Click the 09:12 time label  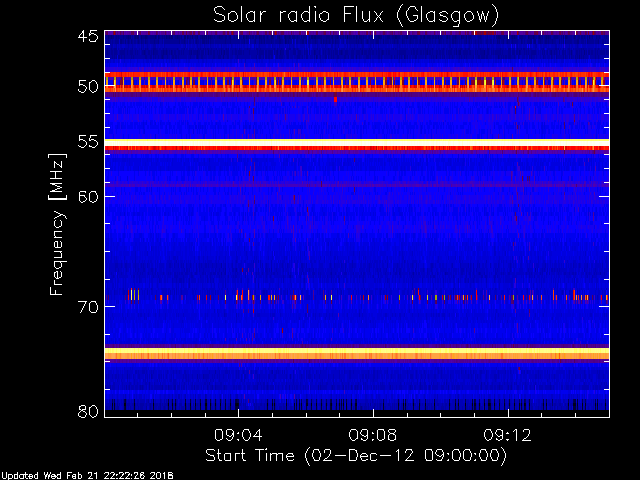(x=507, y=435)
